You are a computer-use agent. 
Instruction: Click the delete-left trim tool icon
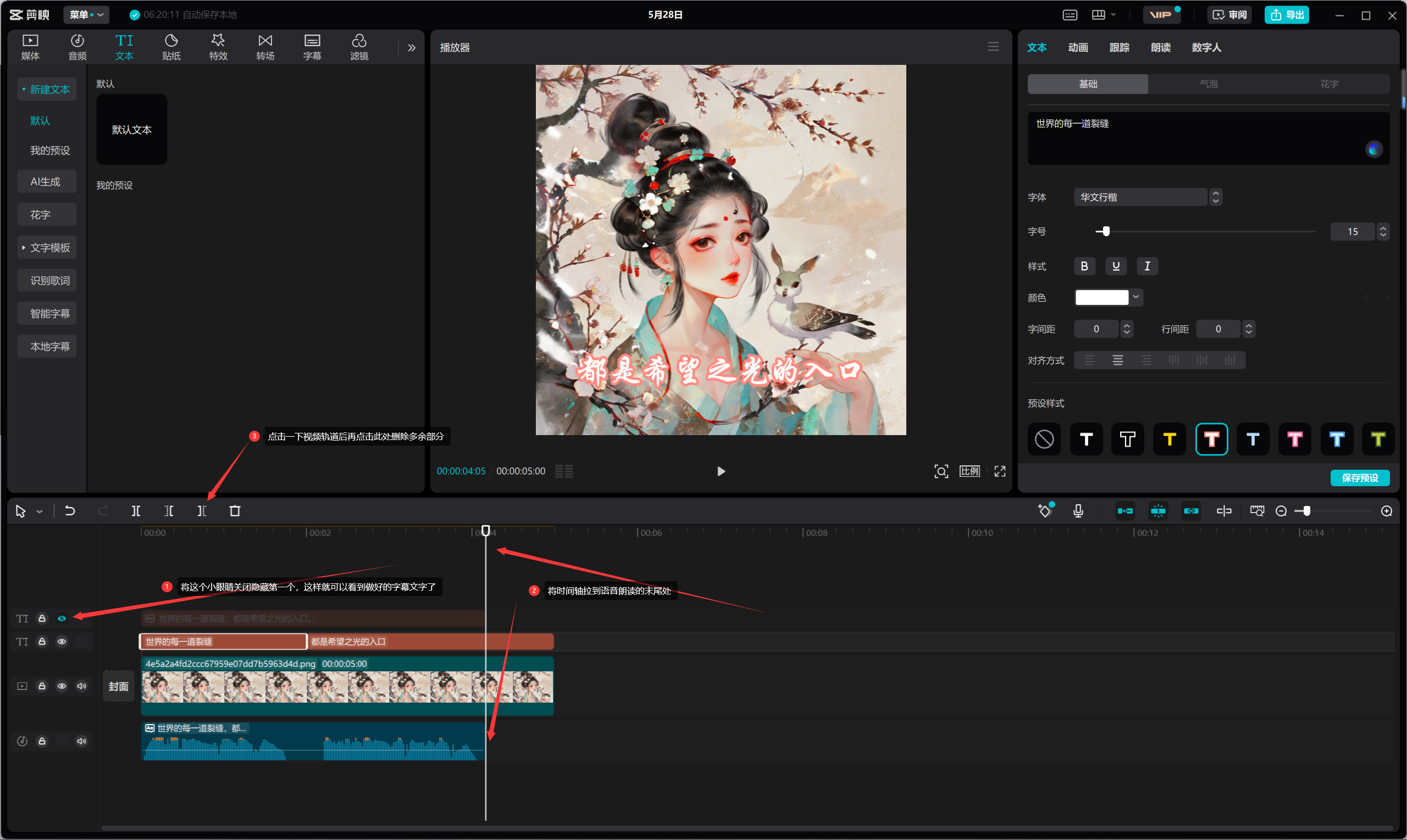point(169,511)
